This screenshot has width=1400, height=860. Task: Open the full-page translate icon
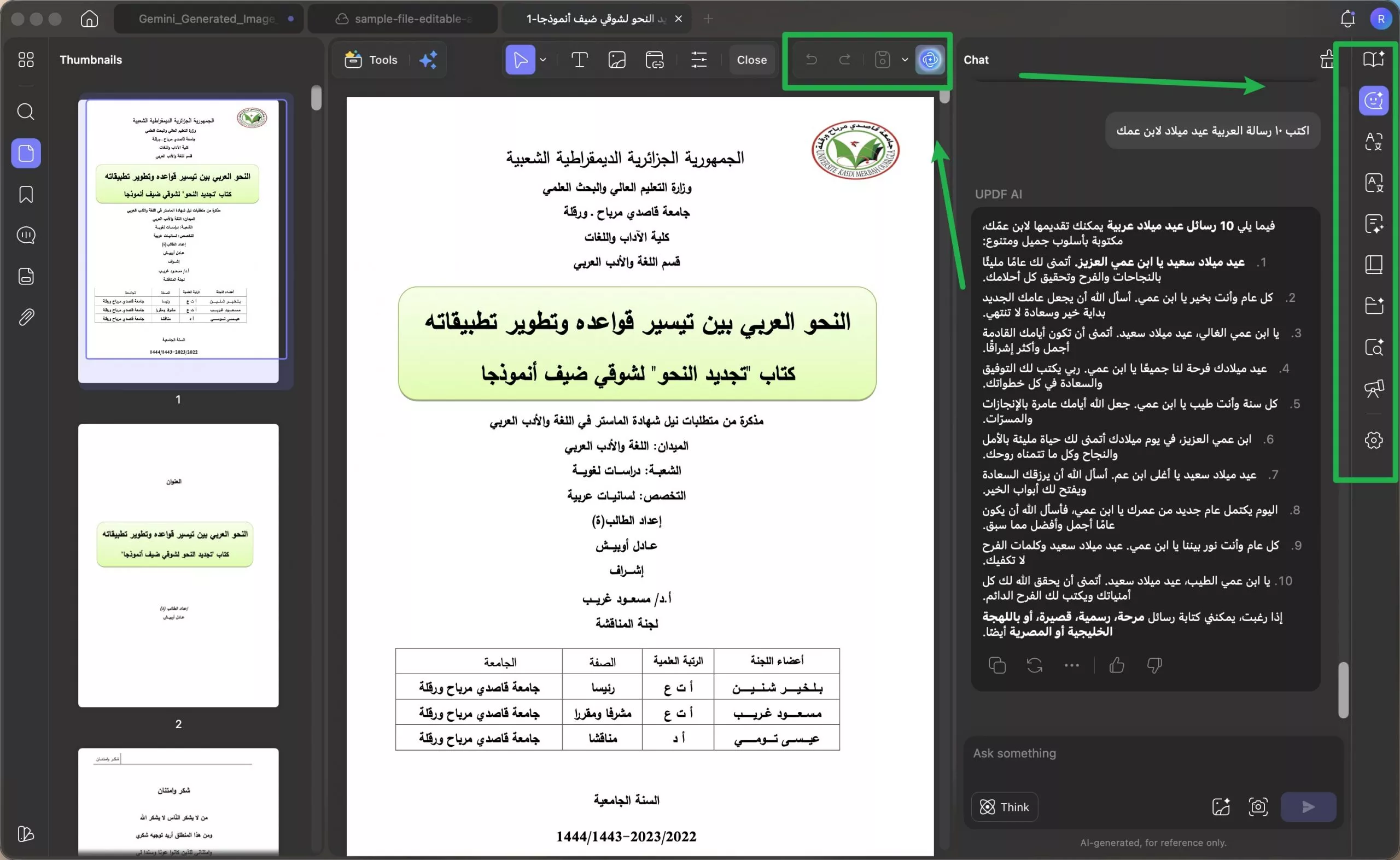[1373, 183]
